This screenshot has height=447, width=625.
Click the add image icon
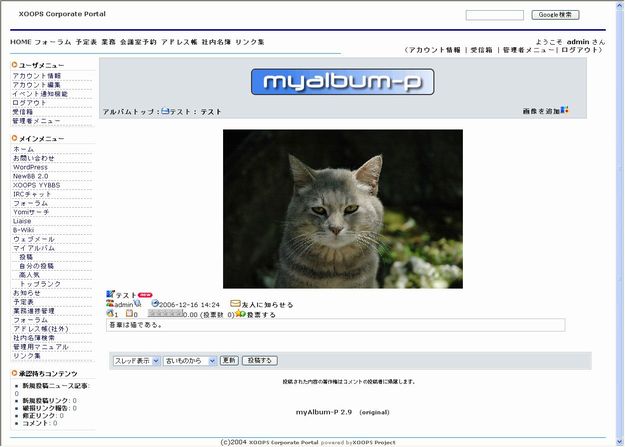pyautogui.click(x=565, y=111)
